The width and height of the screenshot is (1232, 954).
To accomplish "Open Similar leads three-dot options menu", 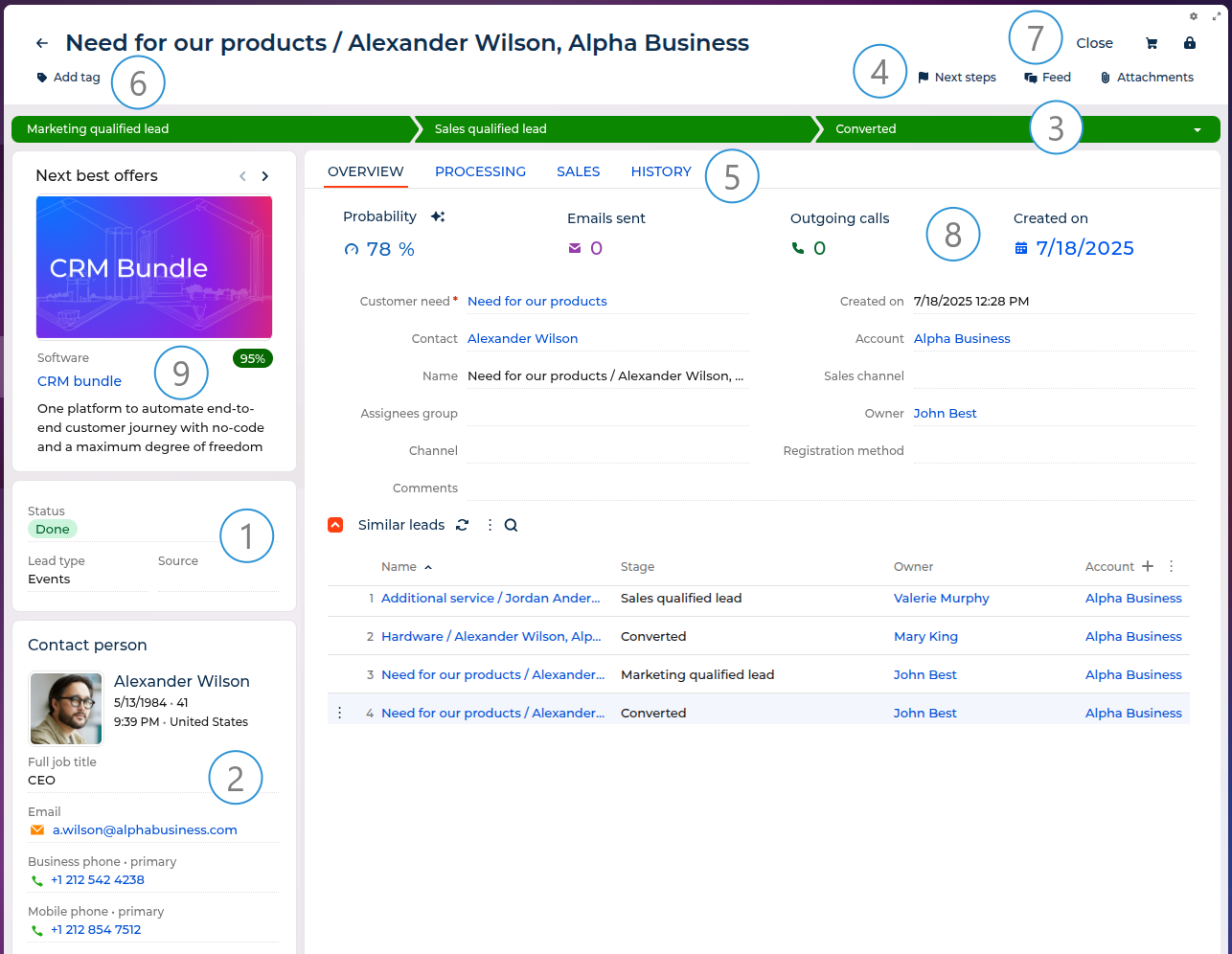I will coord(490,525).
